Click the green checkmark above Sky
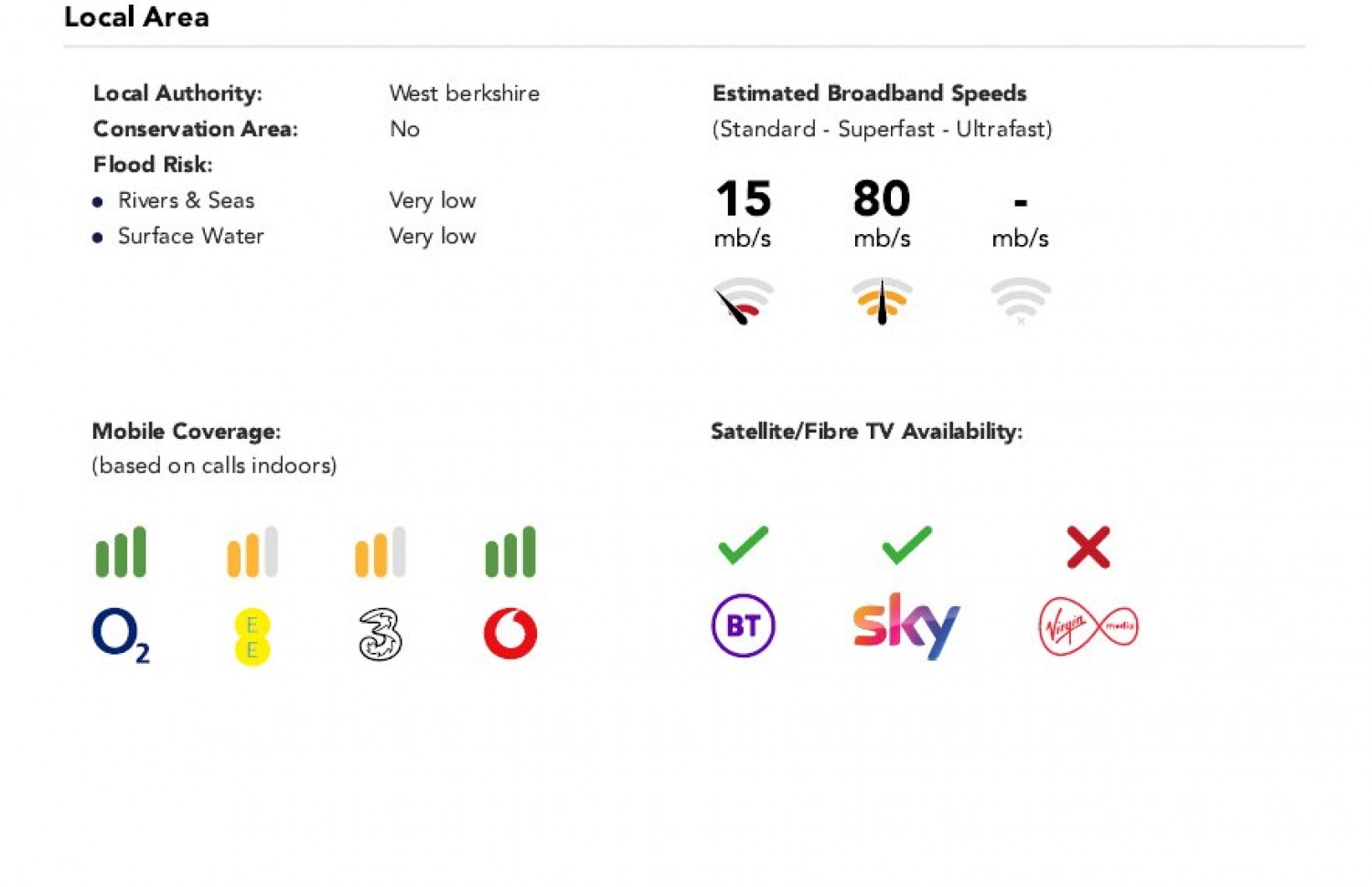The height and width of the screenshot is (887, 1372). (x=906, y=545)
